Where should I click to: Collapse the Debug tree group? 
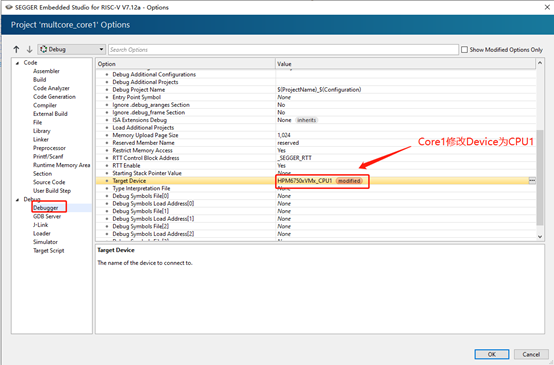[17, 200]
